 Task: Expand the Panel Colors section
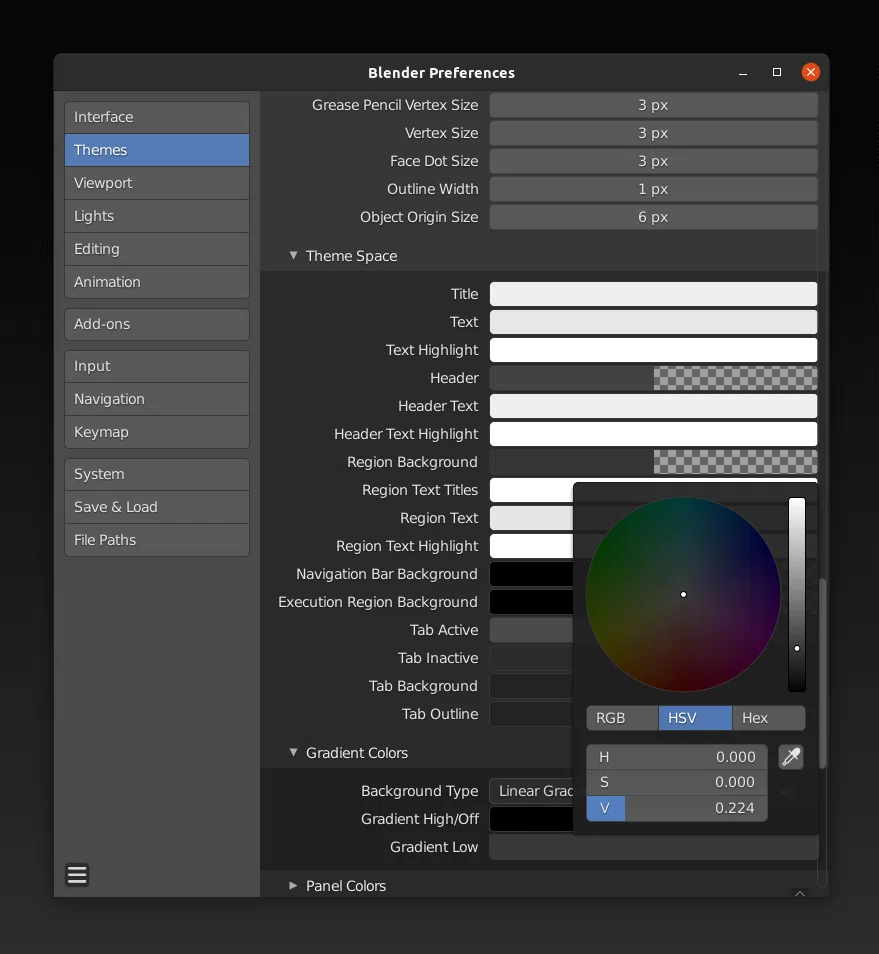coord(294,886)
